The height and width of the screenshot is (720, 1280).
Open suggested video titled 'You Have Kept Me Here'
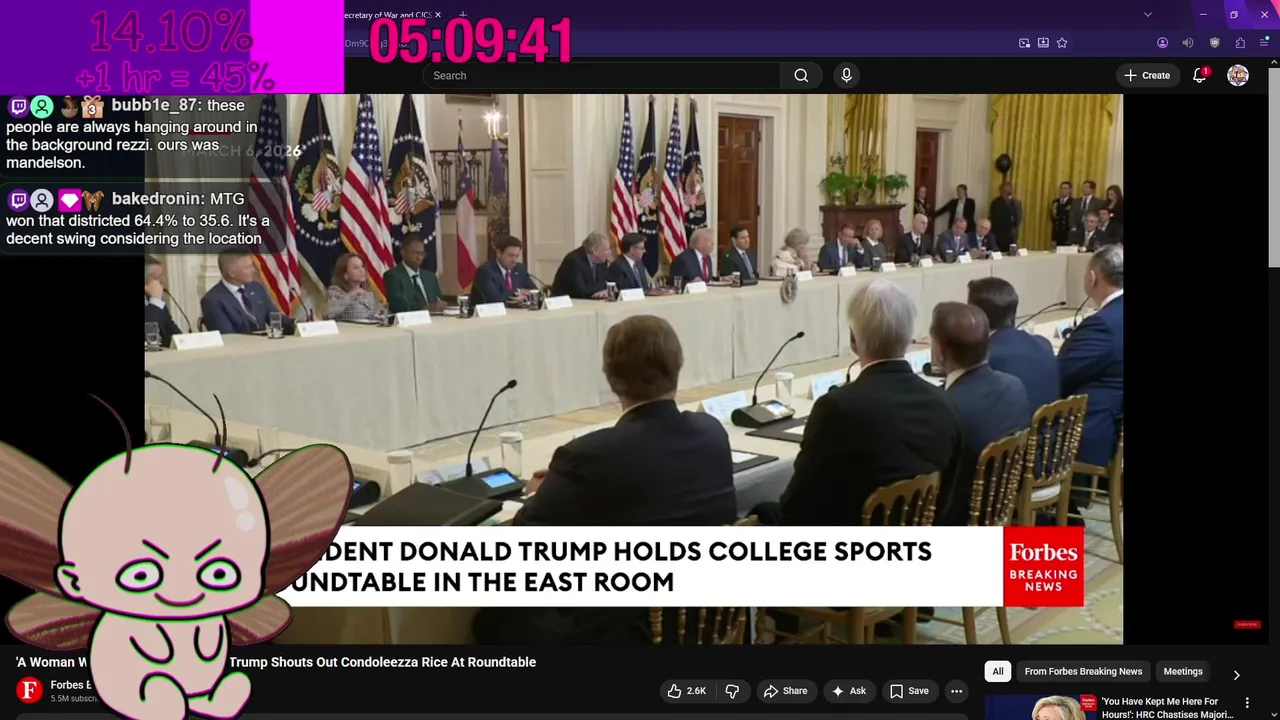point(1166,708)
